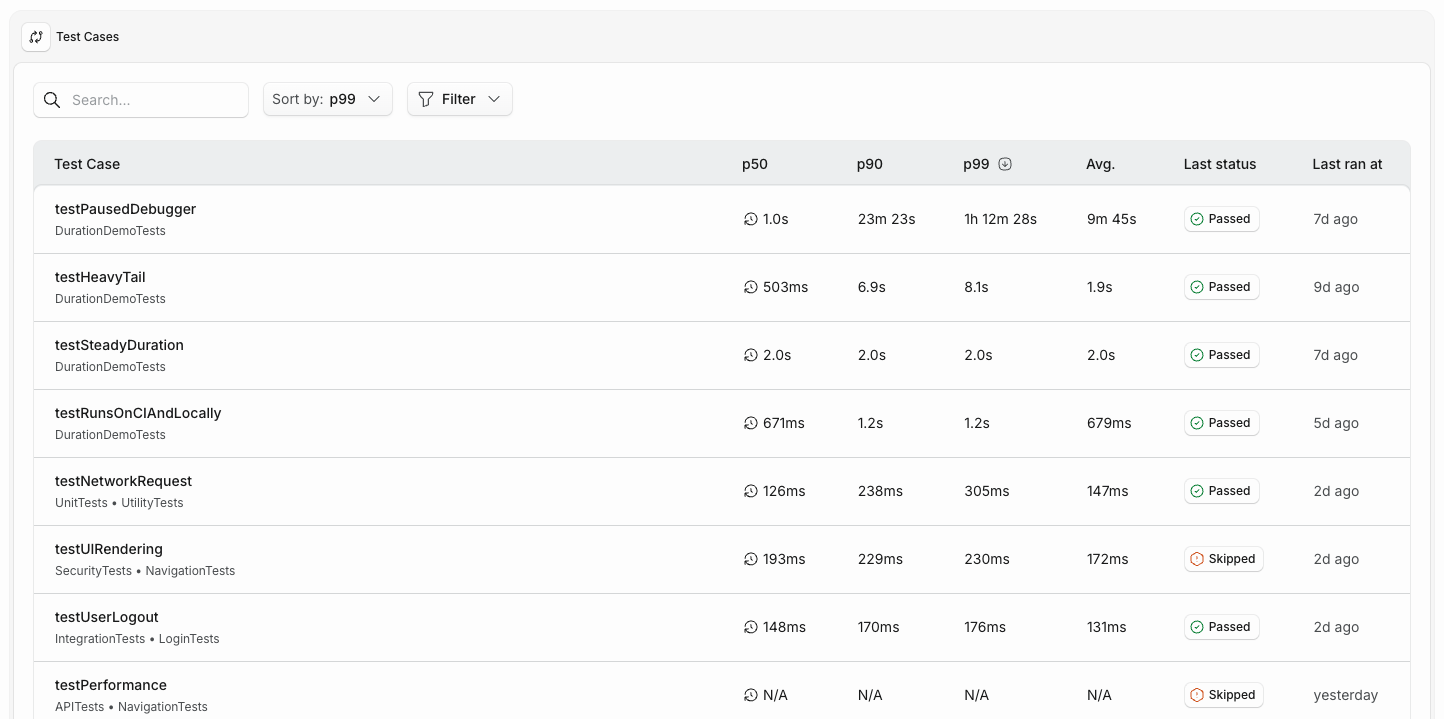
Task: Click the history icon beside 126ms p50
Action: (x=751, y=491)
